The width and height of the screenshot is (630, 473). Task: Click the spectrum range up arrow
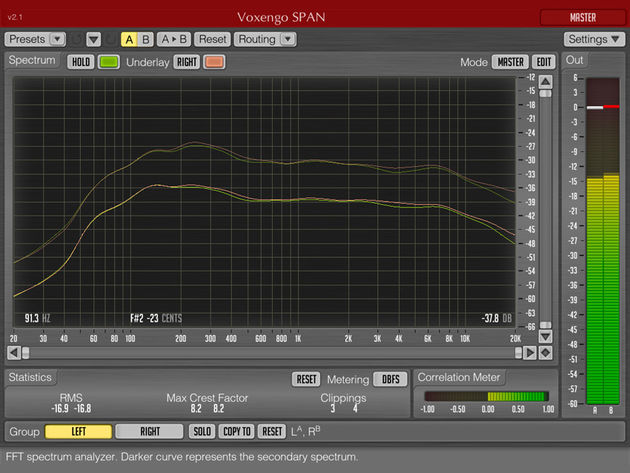click(x=545, y=82)
